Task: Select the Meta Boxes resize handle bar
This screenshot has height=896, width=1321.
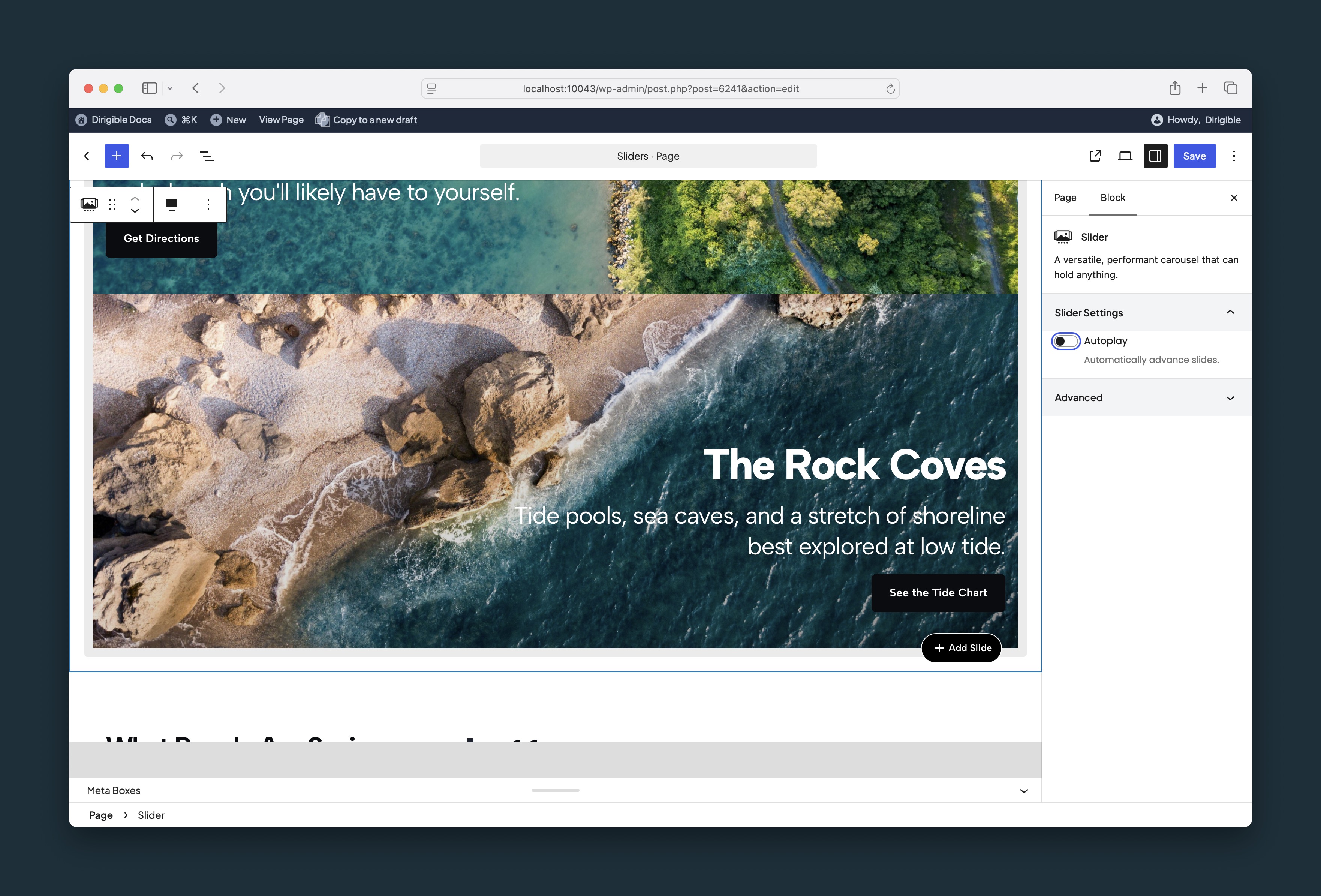Action: coord(555,790)
